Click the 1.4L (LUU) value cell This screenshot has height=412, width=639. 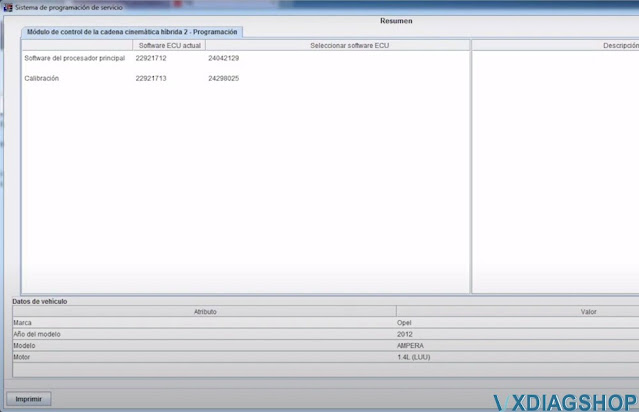[x=518, y=357]
